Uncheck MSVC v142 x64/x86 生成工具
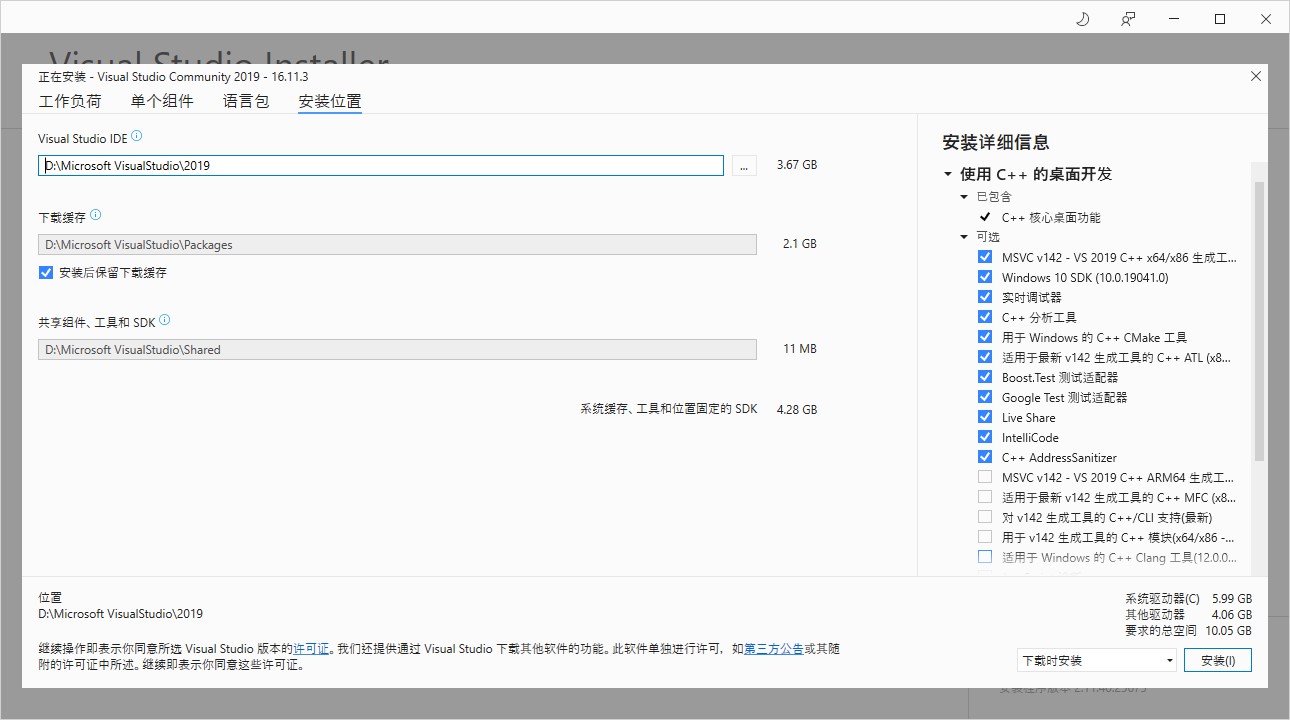The height and width of the screenshot is (720, 1290). click(x=985, y=257)
